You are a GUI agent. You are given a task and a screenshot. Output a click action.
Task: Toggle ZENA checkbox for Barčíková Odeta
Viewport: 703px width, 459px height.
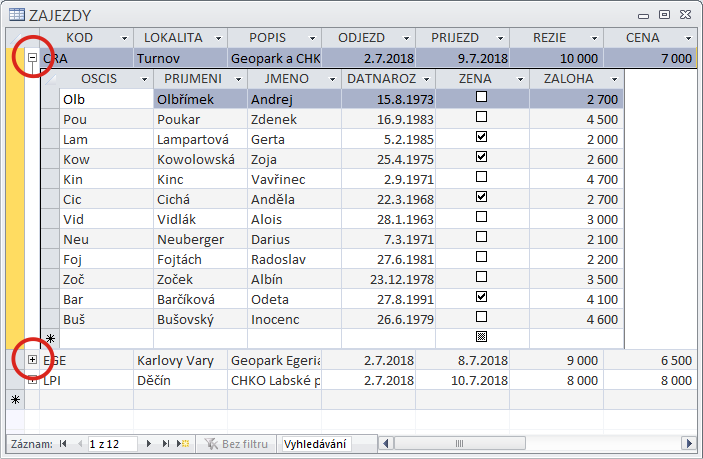pyautogui.click(x=482, y=297)
